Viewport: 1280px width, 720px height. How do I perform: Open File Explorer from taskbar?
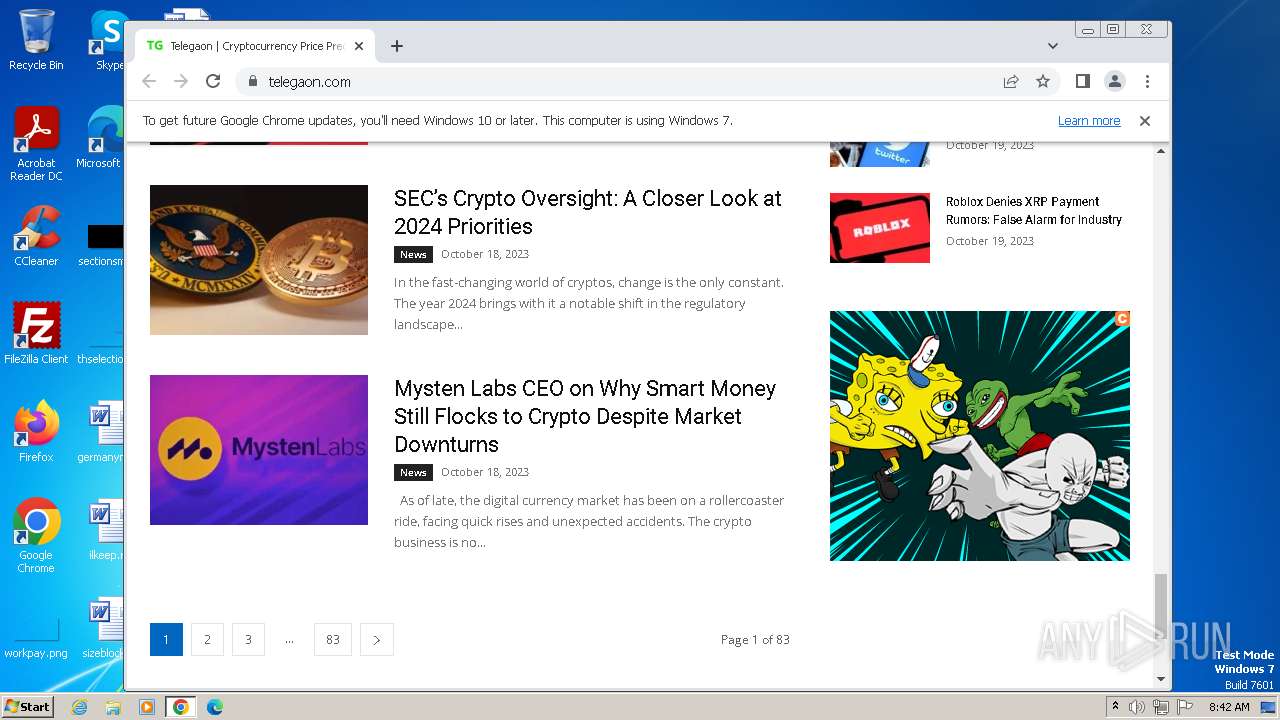click(x=113, y=707)
